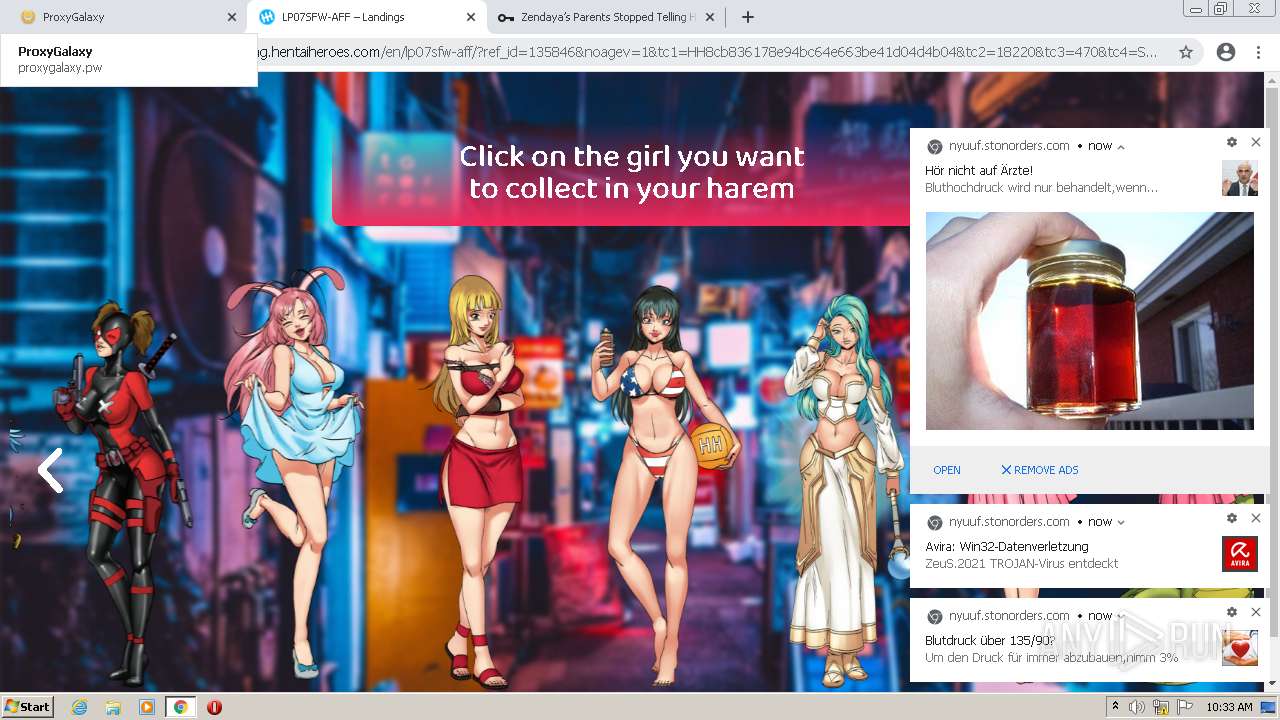Collapse the Hör nicht auf Ärzte notification chevron
This screenshot has height=720, width=1280.
(x=1121, y=146)
